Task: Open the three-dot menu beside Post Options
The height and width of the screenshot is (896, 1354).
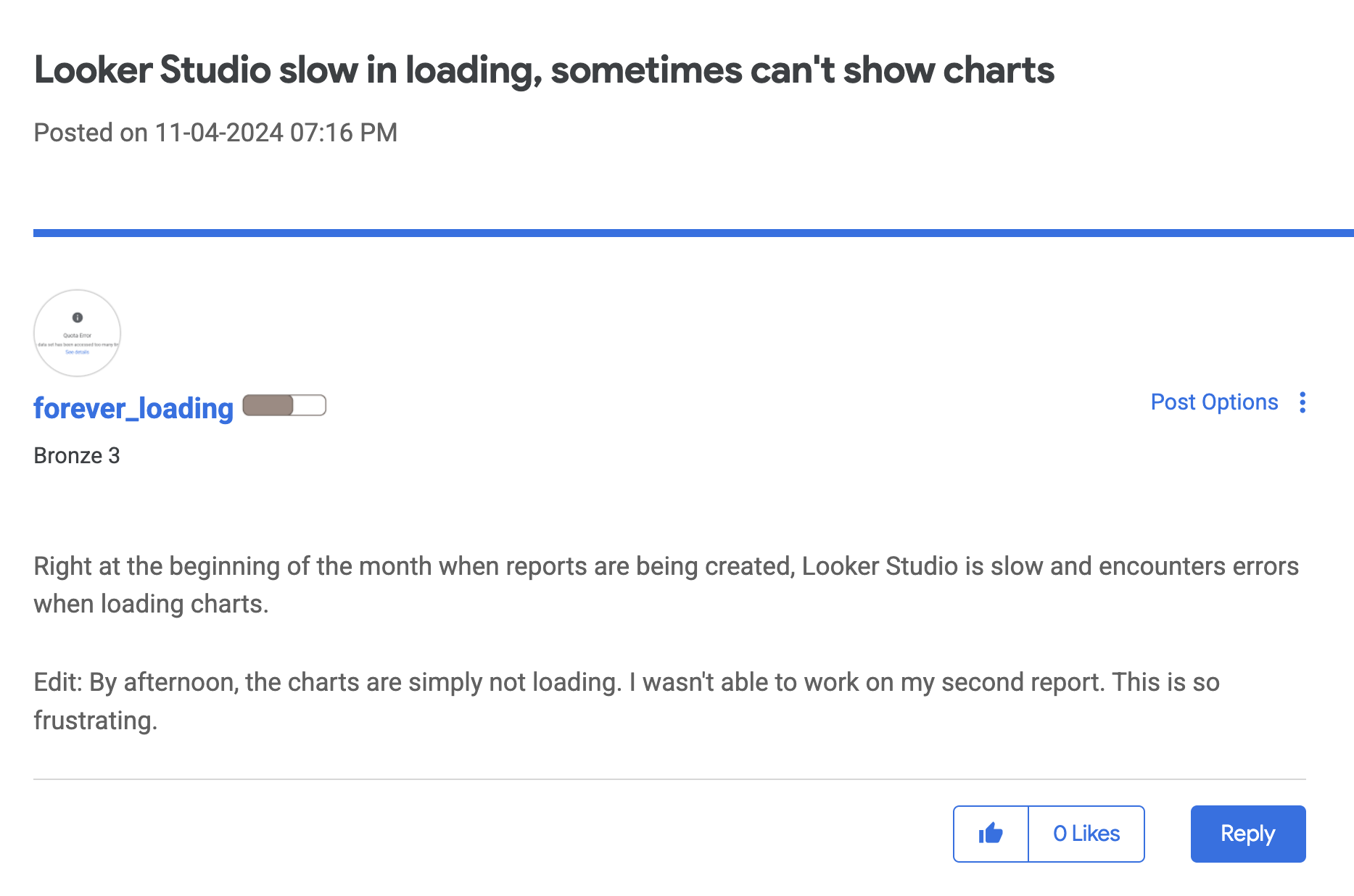Action: [x=1303, y=403]
